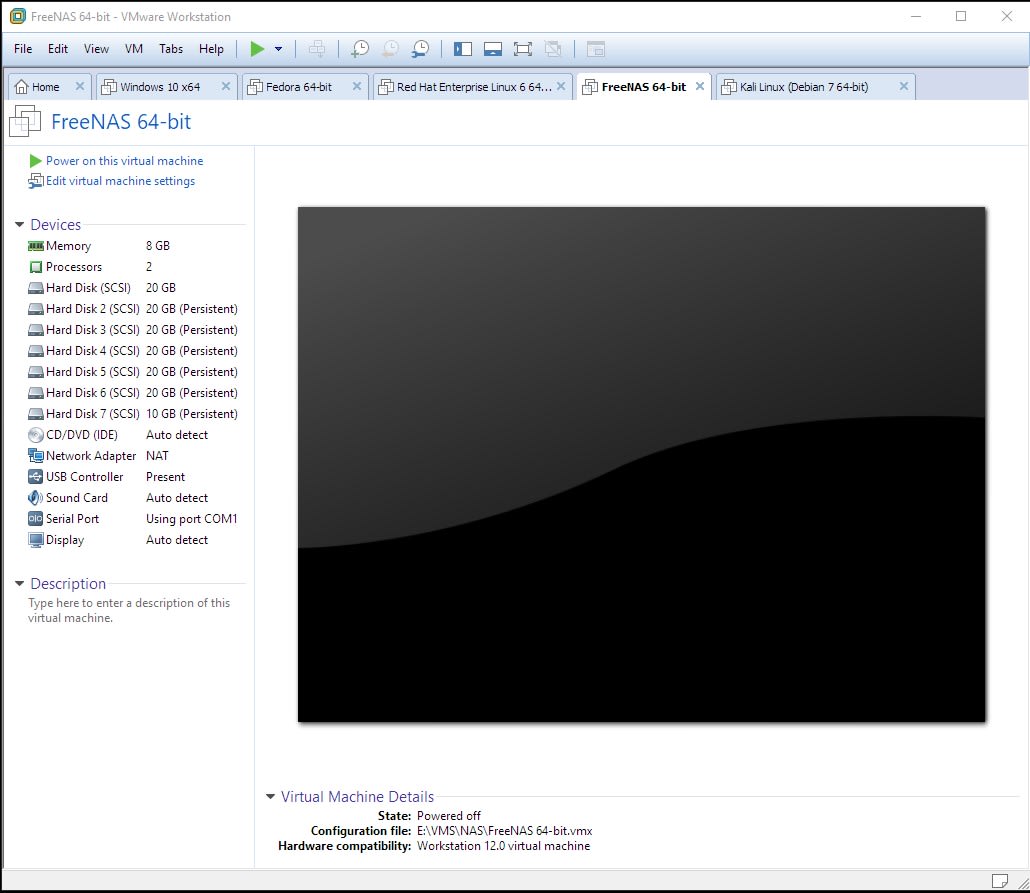
Task: Open the Snapshot Manager
Action: click(x=421, y=48)
